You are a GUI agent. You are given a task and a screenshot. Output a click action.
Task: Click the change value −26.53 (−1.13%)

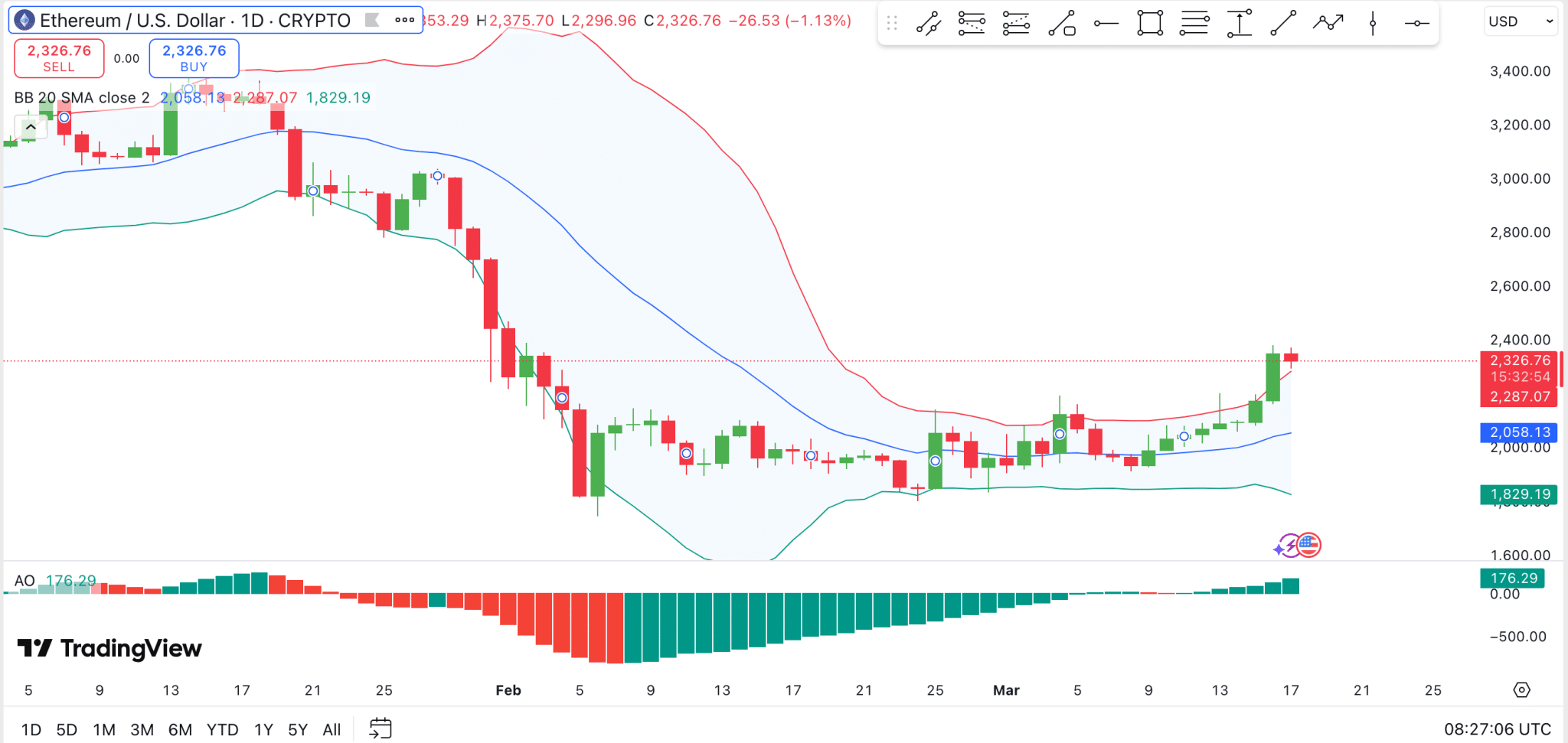[789, 21]
